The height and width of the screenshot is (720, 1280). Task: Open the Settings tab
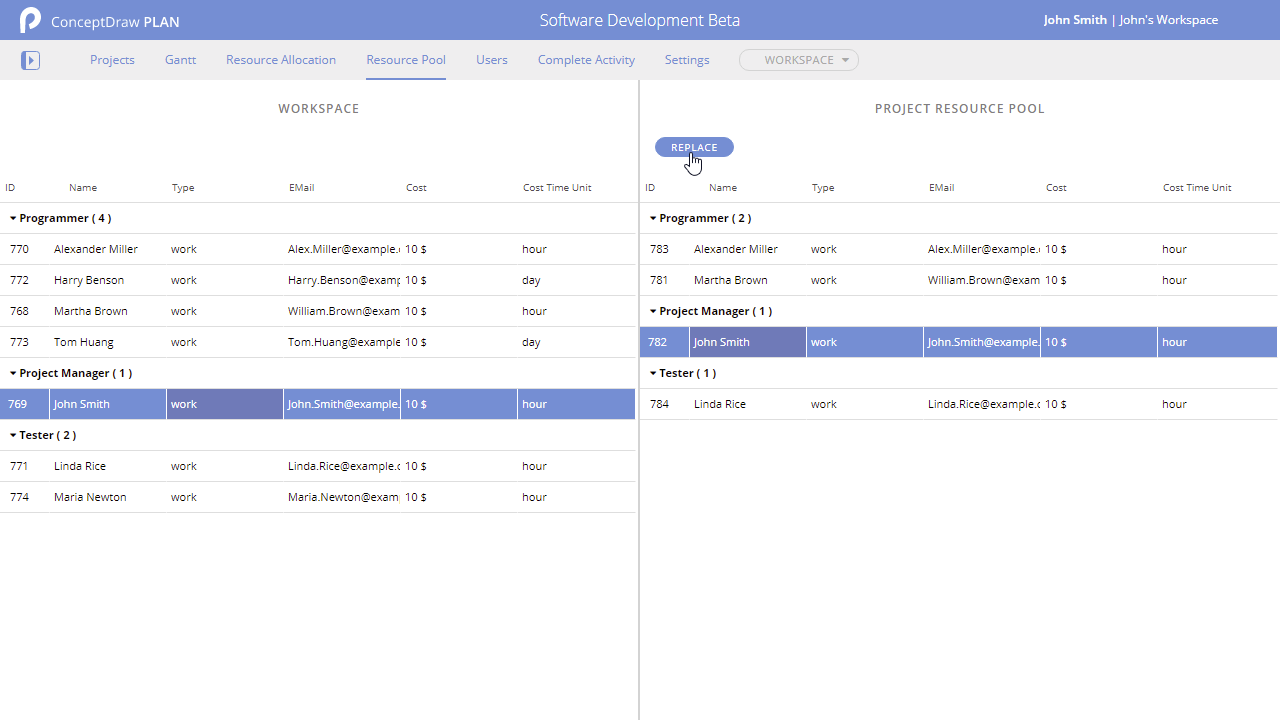pos(687,60)
